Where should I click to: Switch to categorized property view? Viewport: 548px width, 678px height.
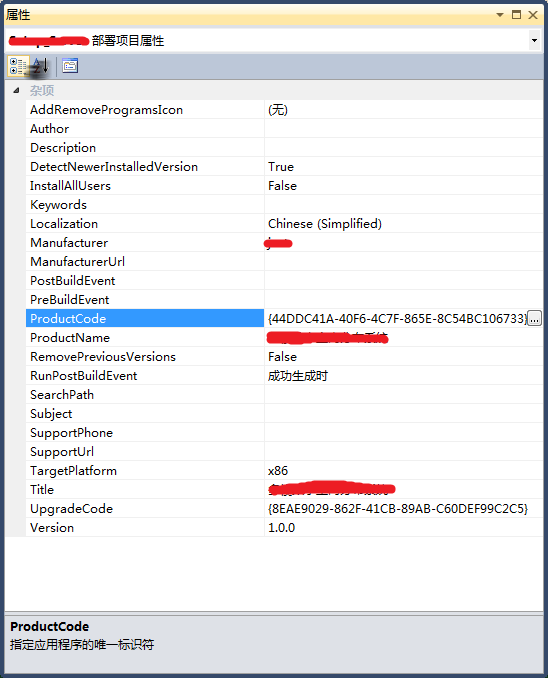point(18,66)
